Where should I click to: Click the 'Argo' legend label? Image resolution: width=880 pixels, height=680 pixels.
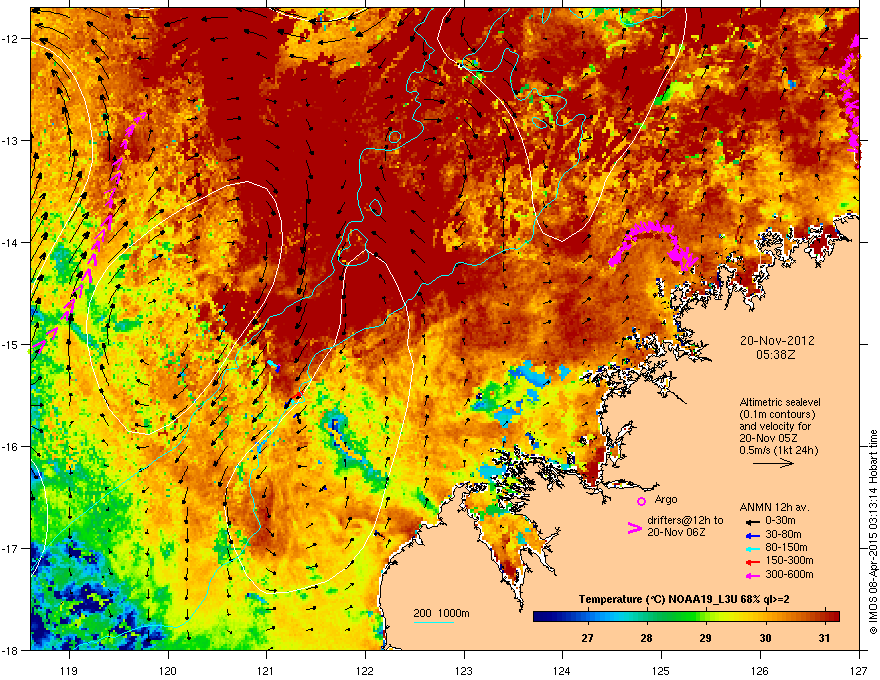point(666,499)
